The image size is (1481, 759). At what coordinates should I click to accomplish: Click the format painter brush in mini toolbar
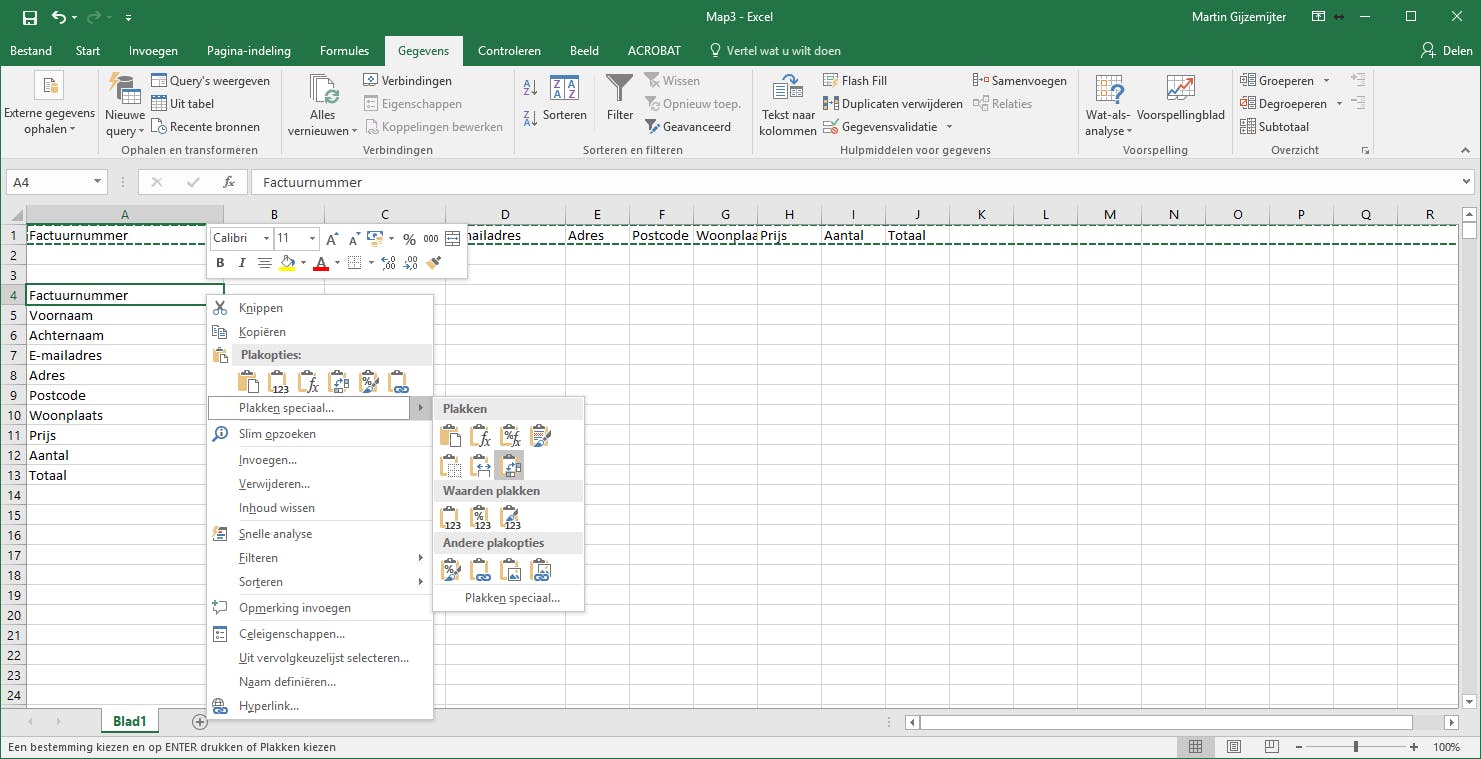pos(433,263)
